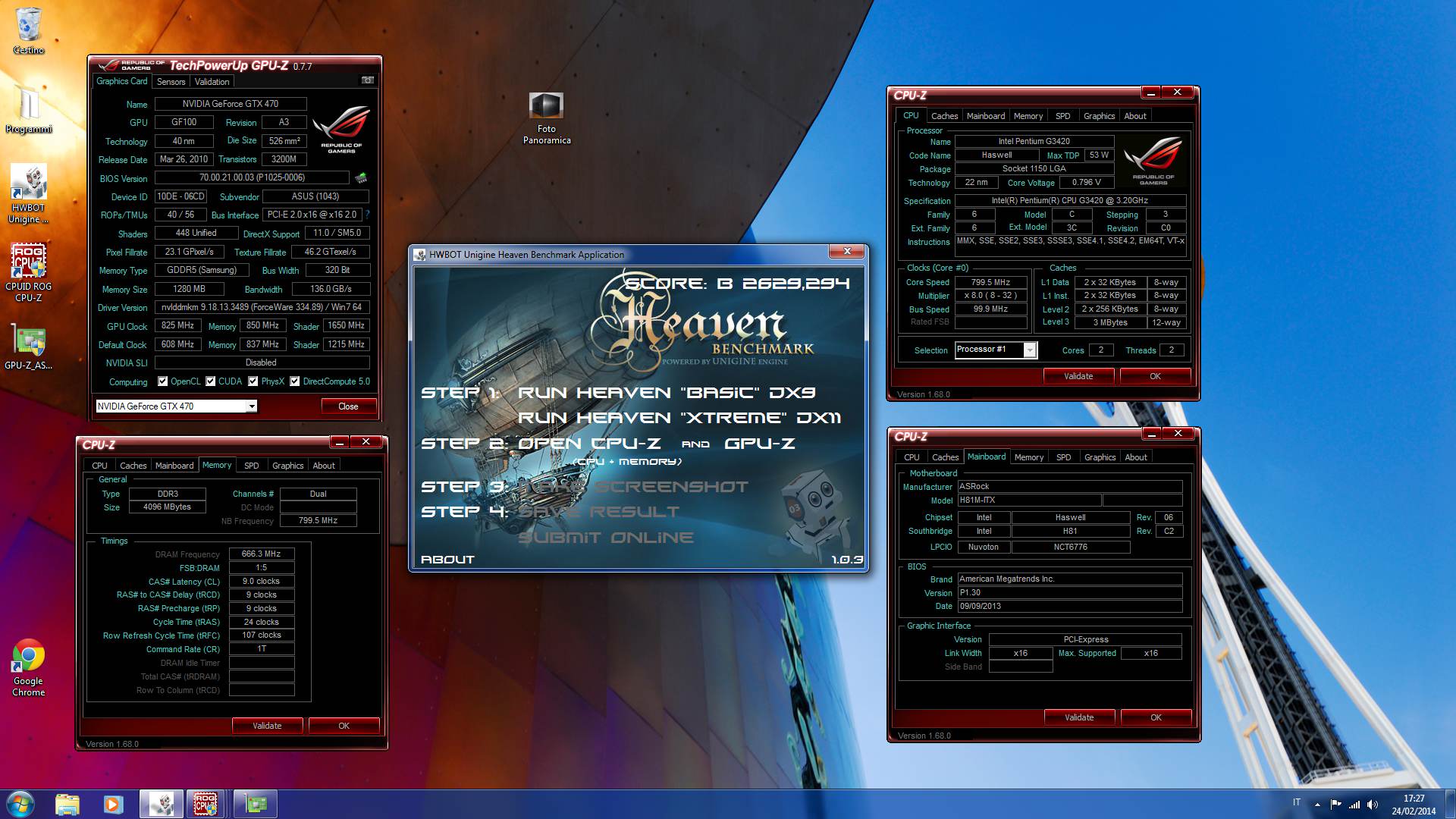Click Run Heaven "Basic" DX9
The width and height of the screenshot is (1456, 819).
667,392
